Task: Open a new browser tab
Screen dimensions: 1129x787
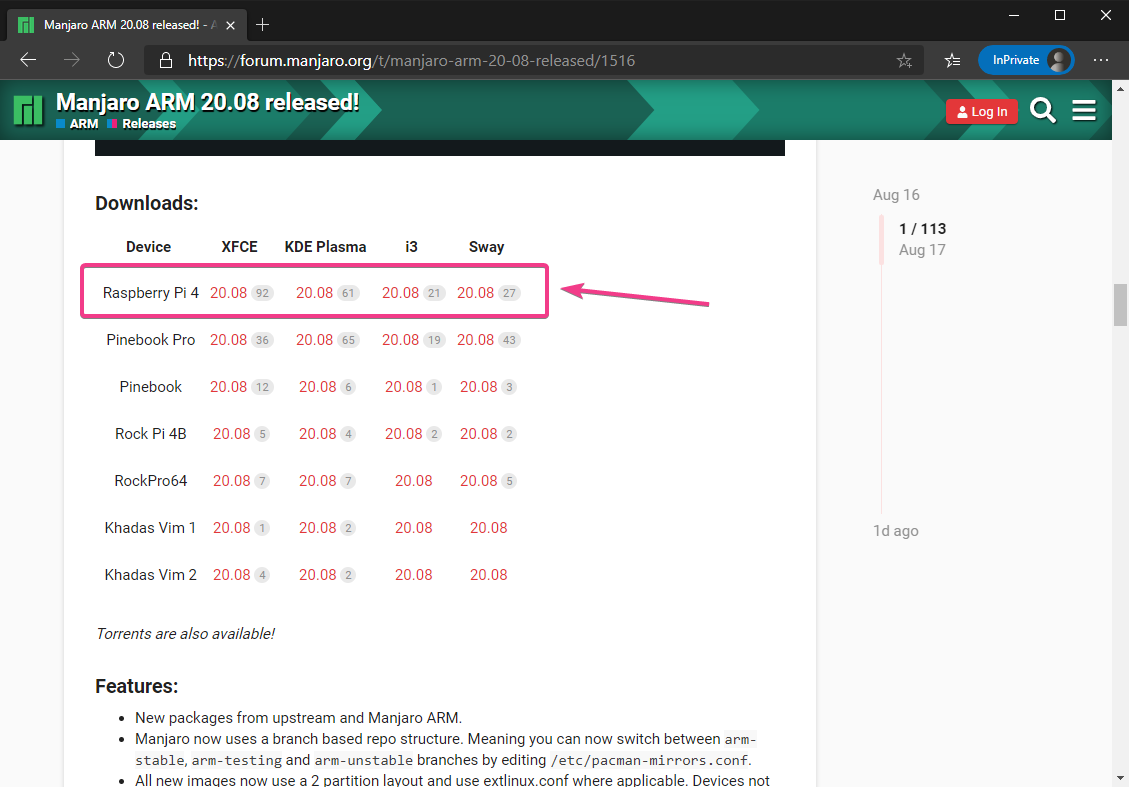Action: pos(263,24)
